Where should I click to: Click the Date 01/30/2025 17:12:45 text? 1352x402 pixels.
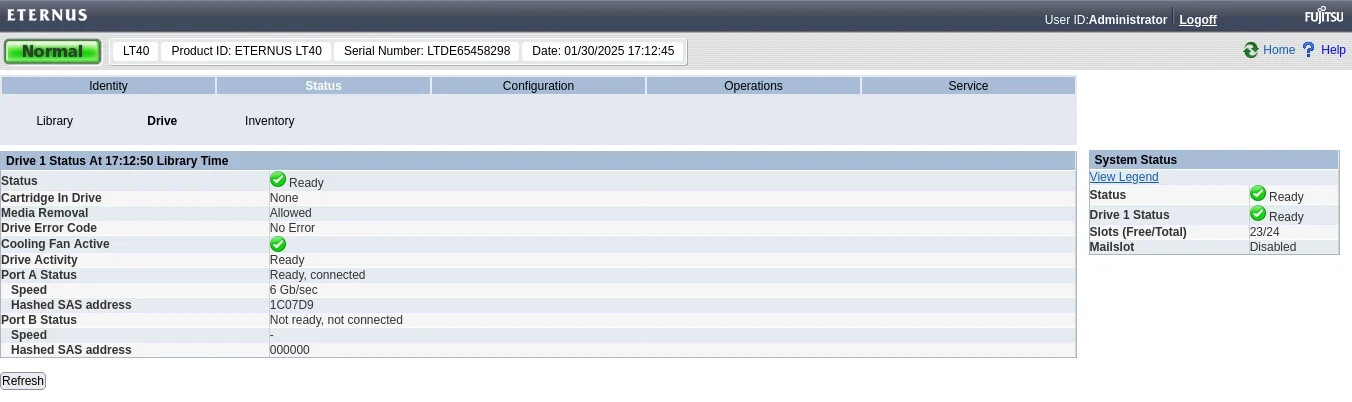pyautogui.click(x=603, y=51)
